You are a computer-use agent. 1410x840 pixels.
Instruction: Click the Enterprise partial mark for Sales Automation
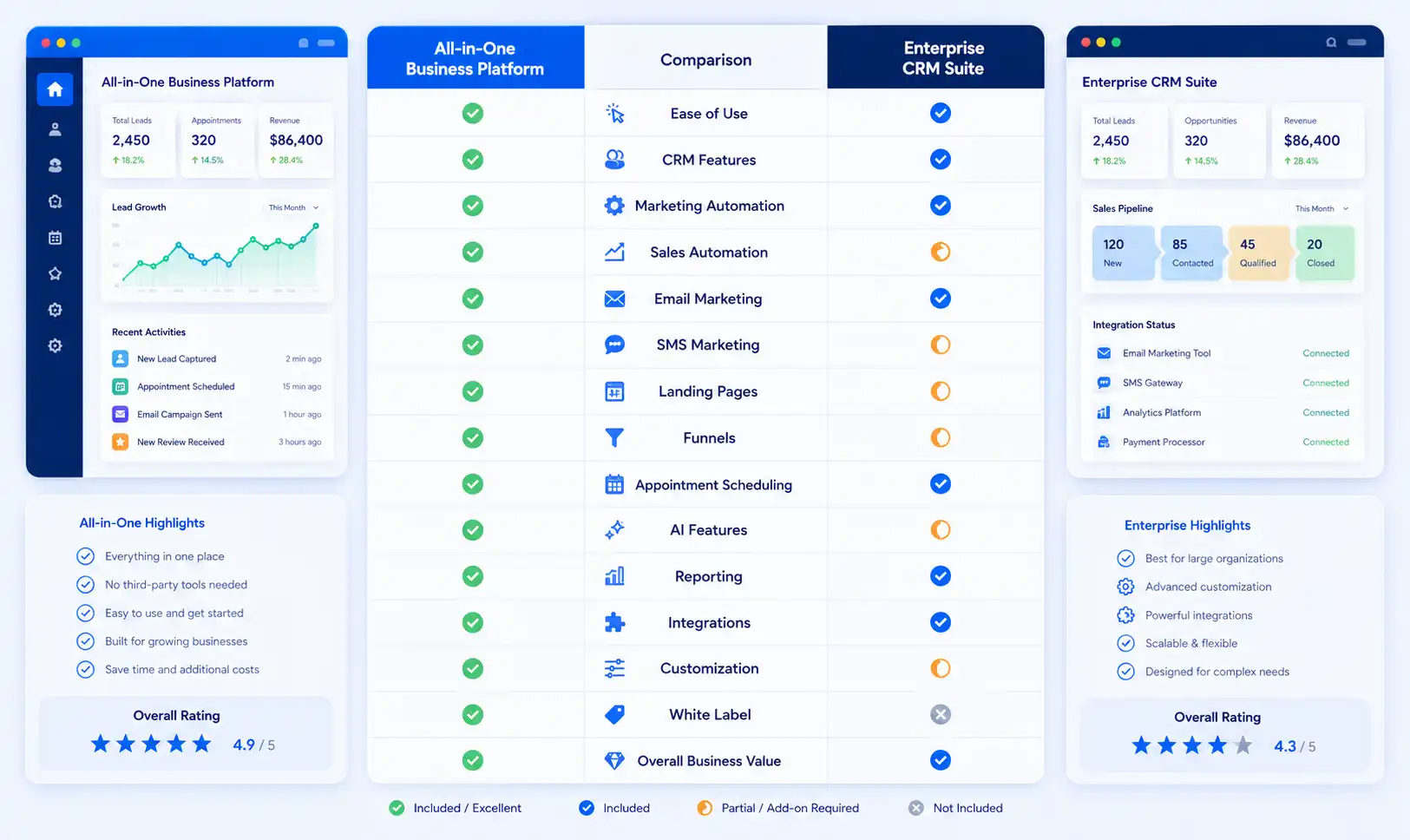[x=941, y=253]
